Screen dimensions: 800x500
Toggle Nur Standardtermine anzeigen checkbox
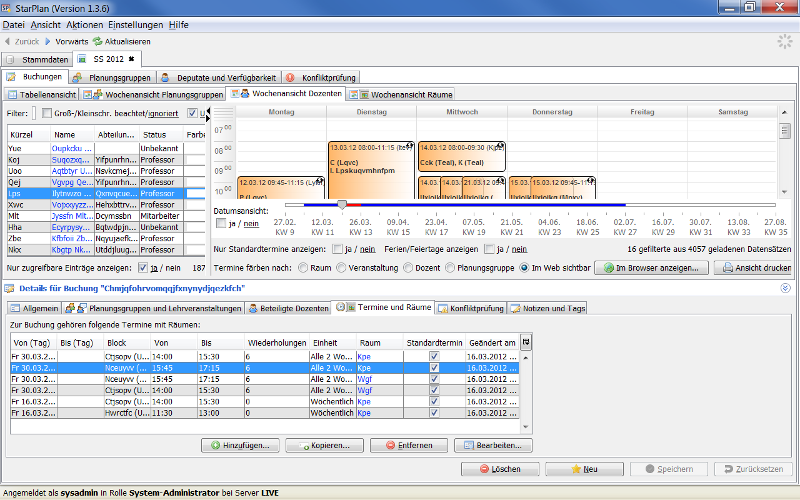(x=337, y=249)
